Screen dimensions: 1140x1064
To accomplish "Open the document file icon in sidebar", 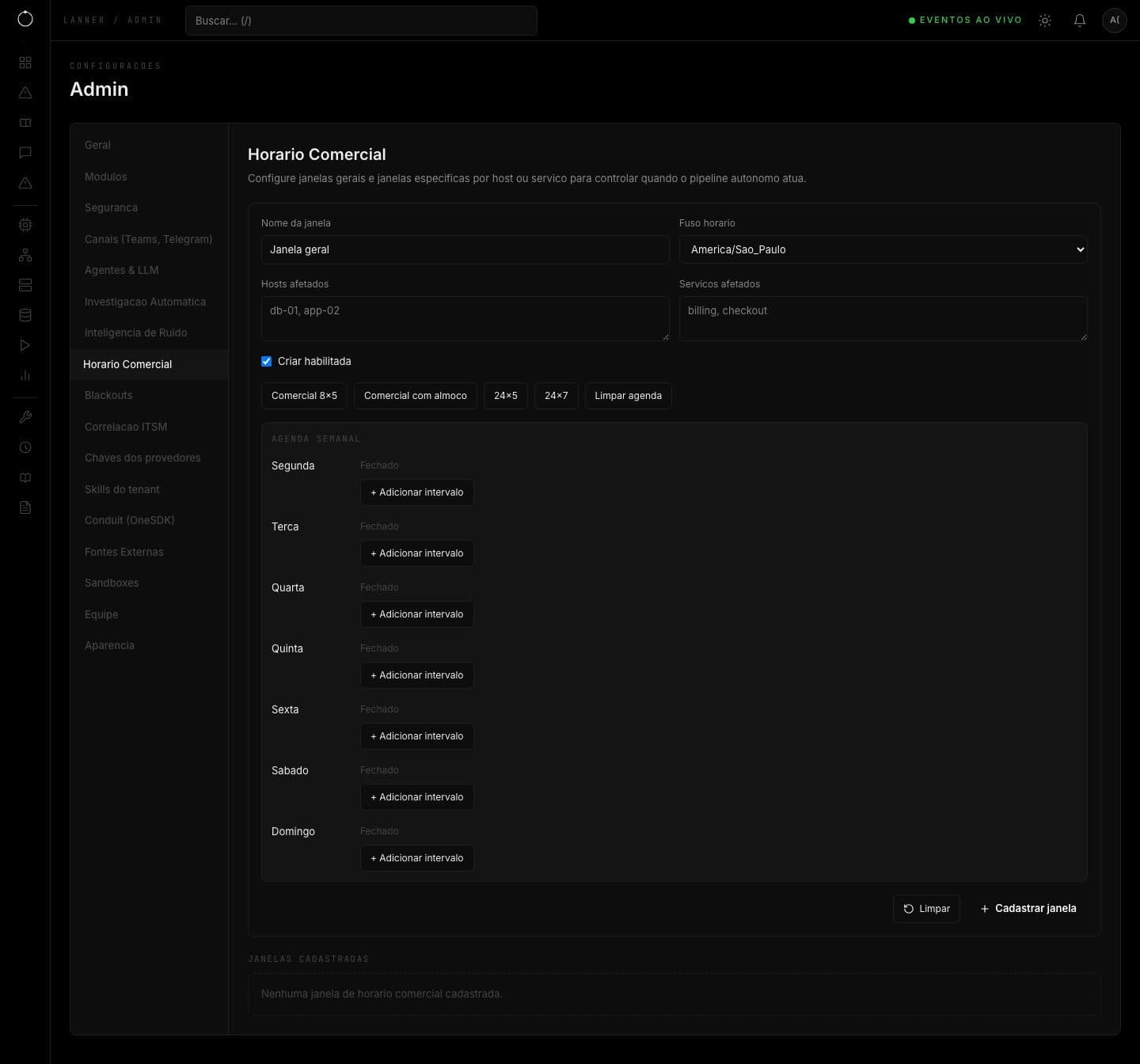I will click(25, 507).
